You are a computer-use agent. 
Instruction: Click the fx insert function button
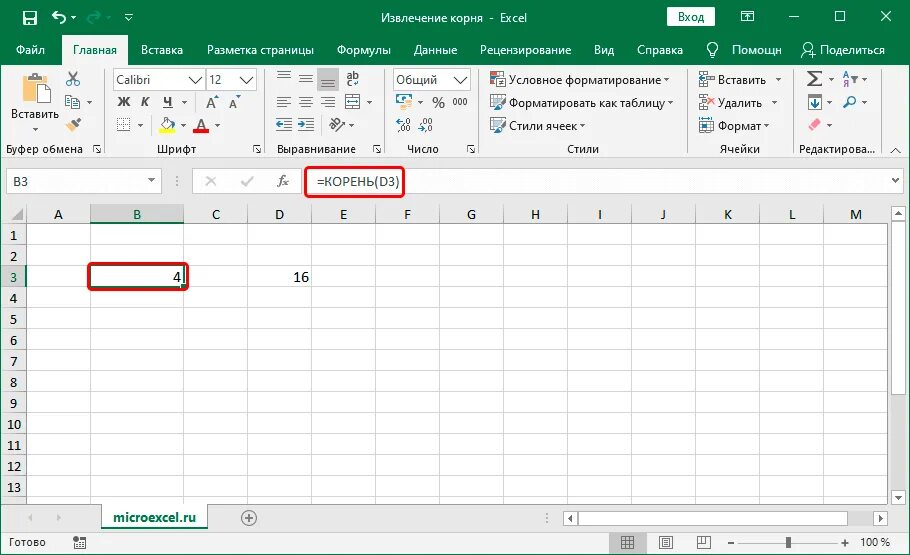click(x=283, y=181)
